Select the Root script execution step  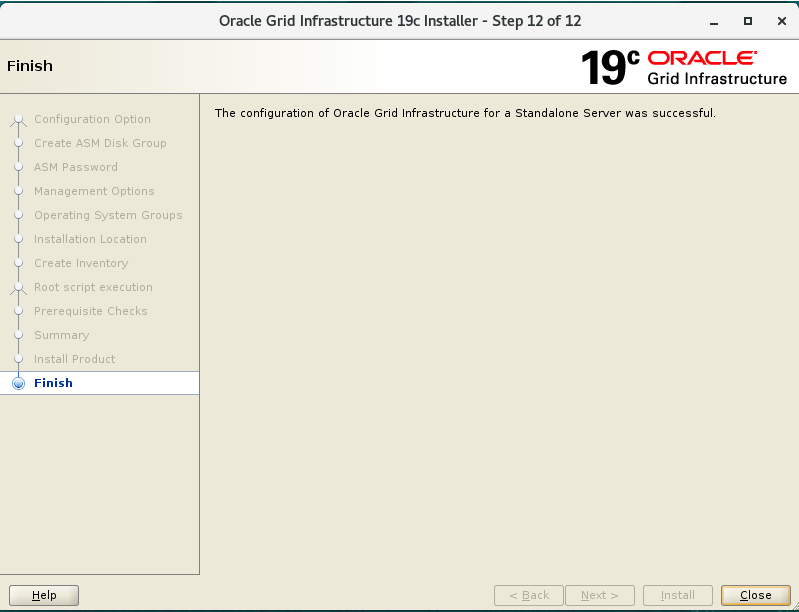point(93,287)
